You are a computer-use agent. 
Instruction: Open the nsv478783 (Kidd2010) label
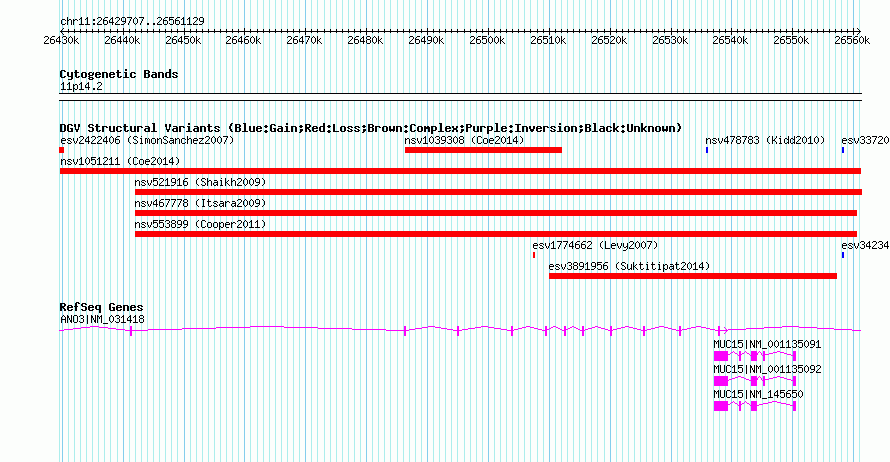click(765, 140)
